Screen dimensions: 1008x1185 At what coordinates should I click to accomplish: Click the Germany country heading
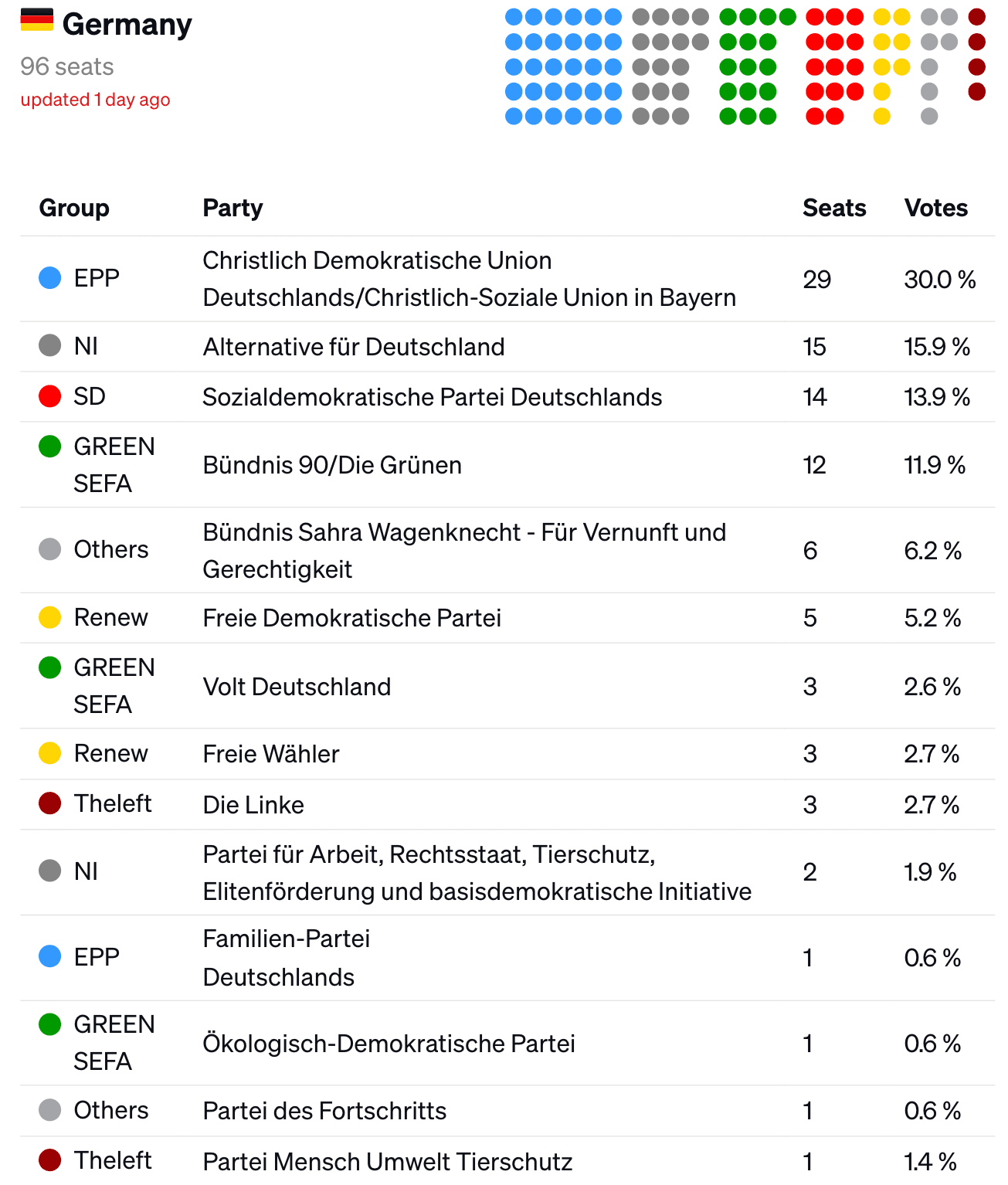(127, 25)
